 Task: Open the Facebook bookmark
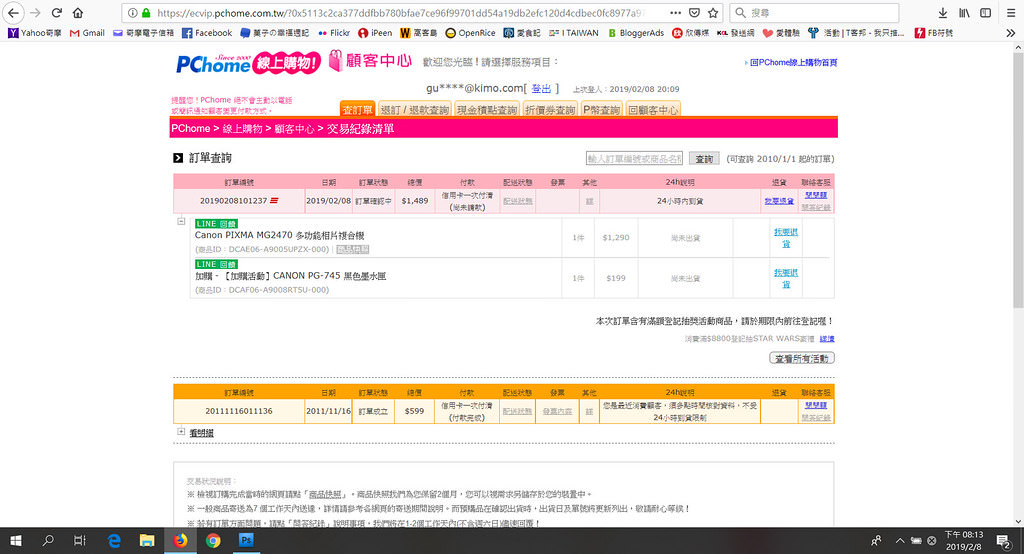pyautogui.click(x=206, y=33)
